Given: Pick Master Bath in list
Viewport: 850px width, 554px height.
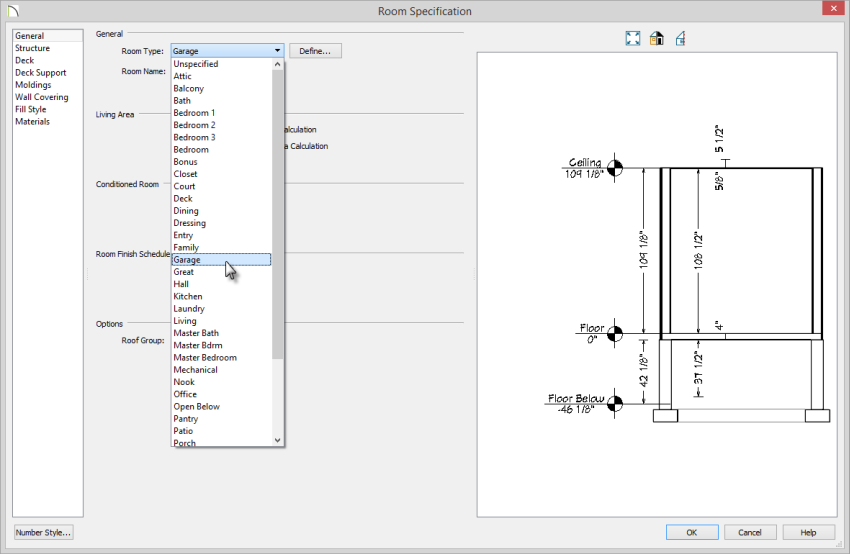Looking at the screenshot, I should [221, 333].
